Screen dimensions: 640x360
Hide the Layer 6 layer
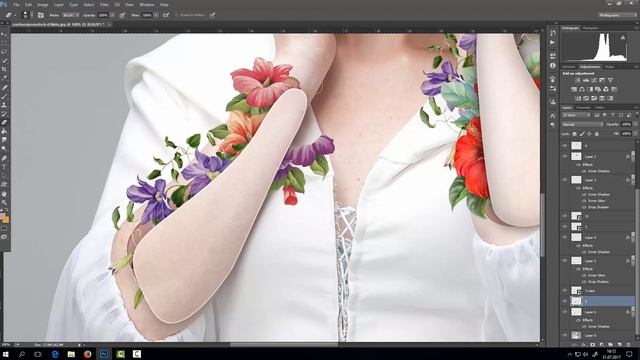pyautogui.click(x=565, y=312)
